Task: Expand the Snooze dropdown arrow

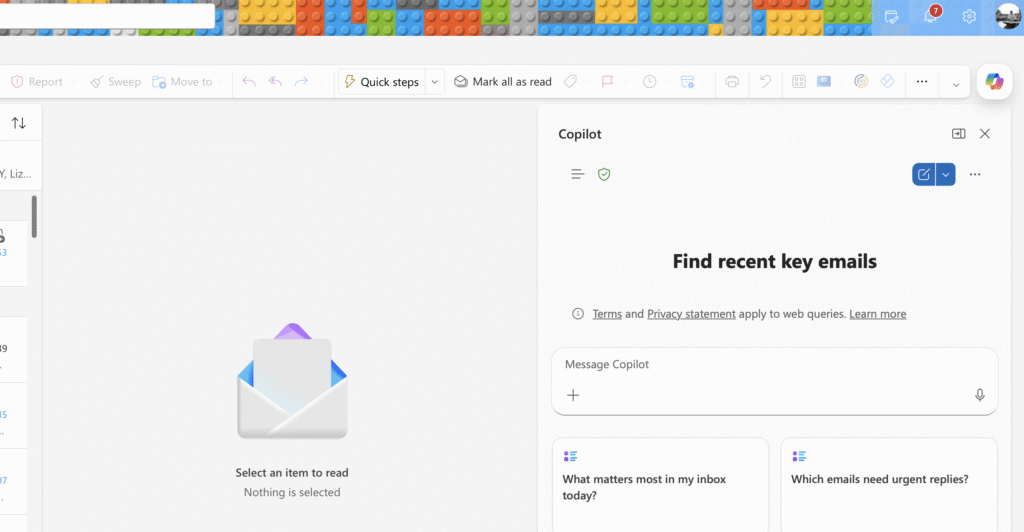Action: [666, 82]
